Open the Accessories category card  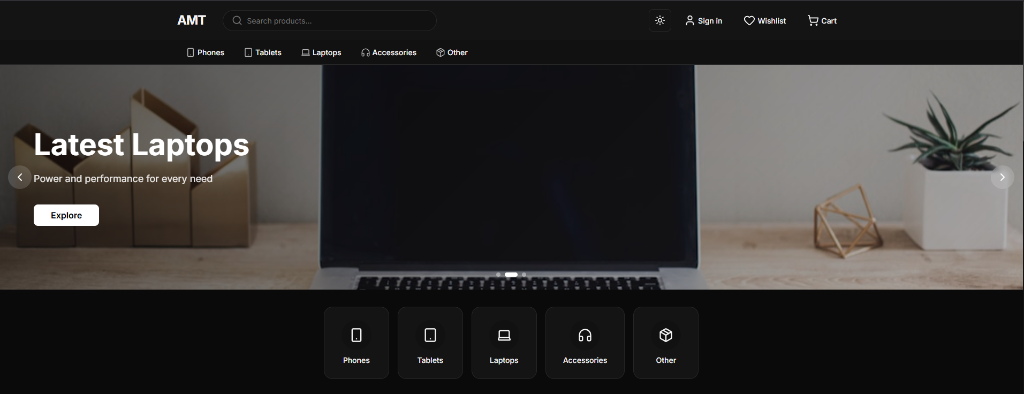pos(585,343)
